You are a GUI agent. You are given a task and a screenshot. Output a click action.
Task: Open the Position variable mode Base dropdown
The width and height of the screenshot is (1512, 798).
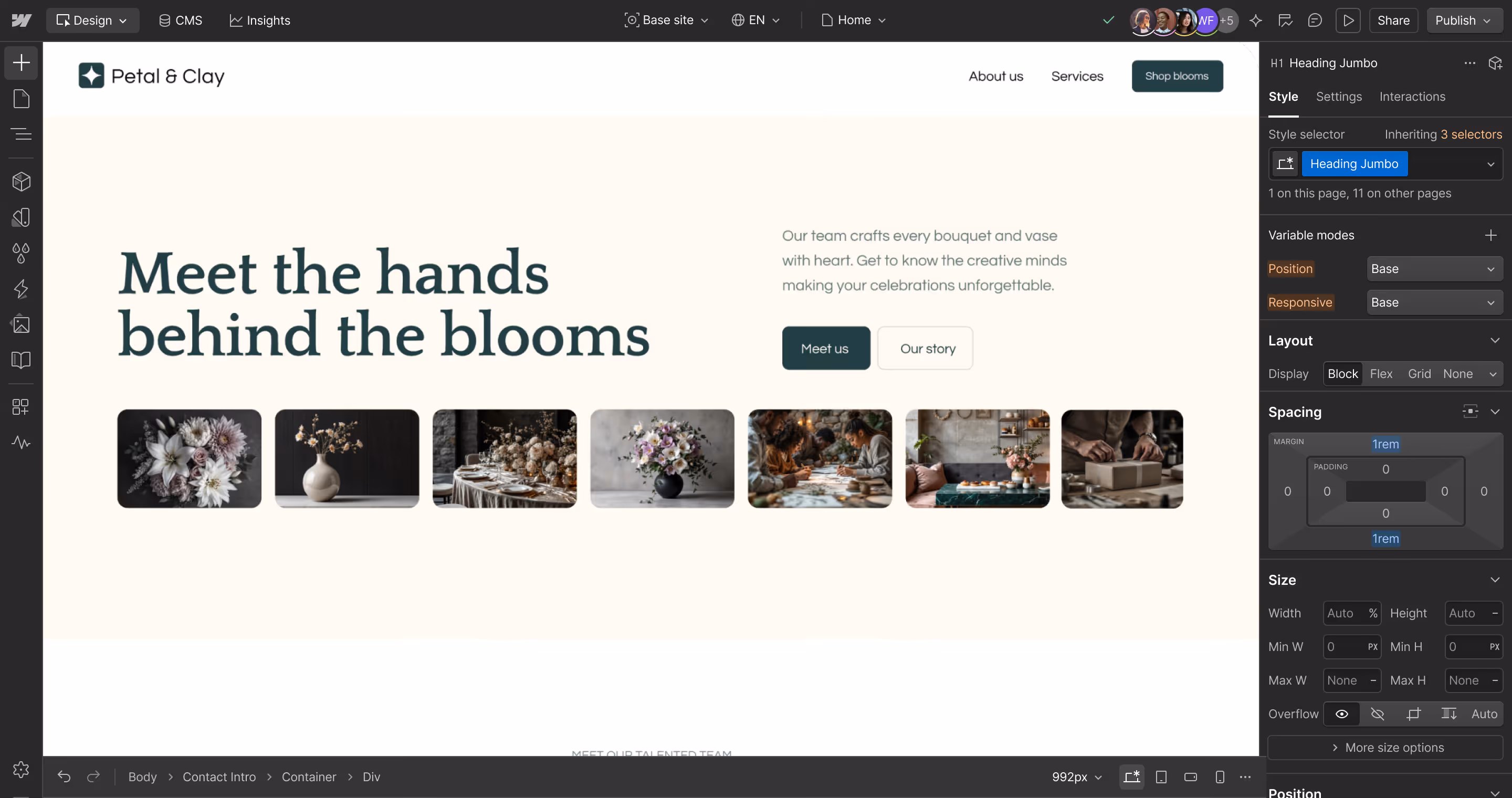[1434, 269]
